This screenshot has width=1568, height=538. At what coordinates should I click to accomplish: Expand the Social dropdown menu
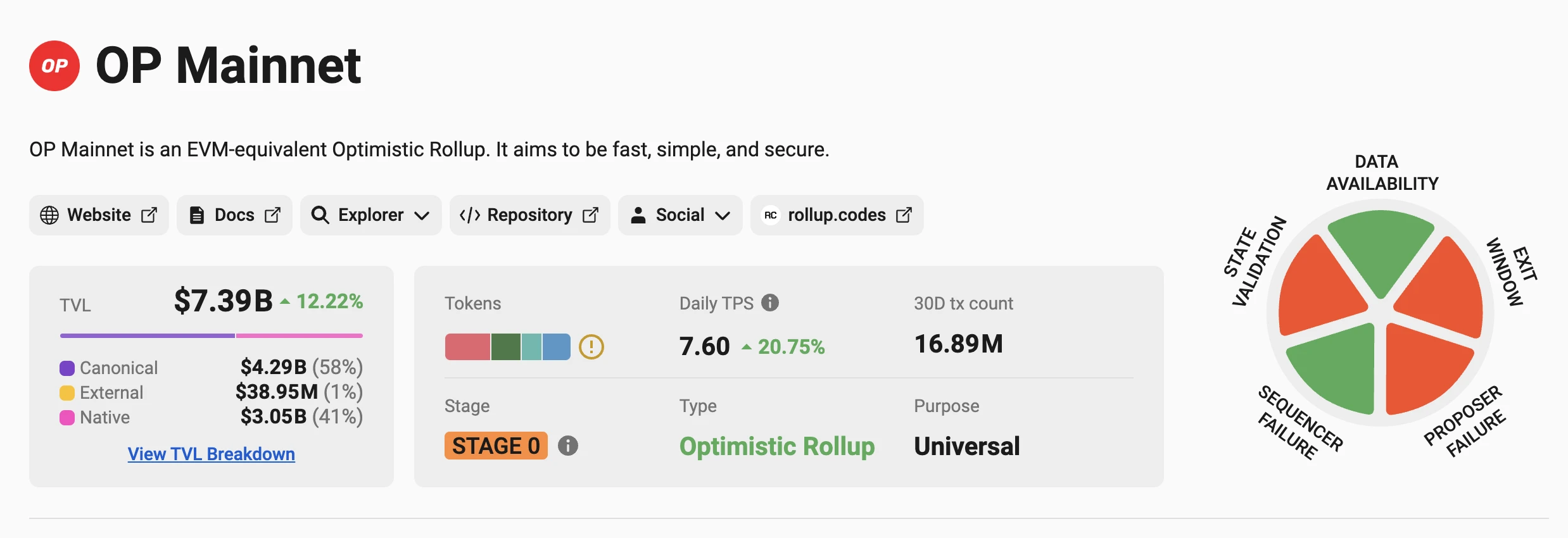coord(680,215)
